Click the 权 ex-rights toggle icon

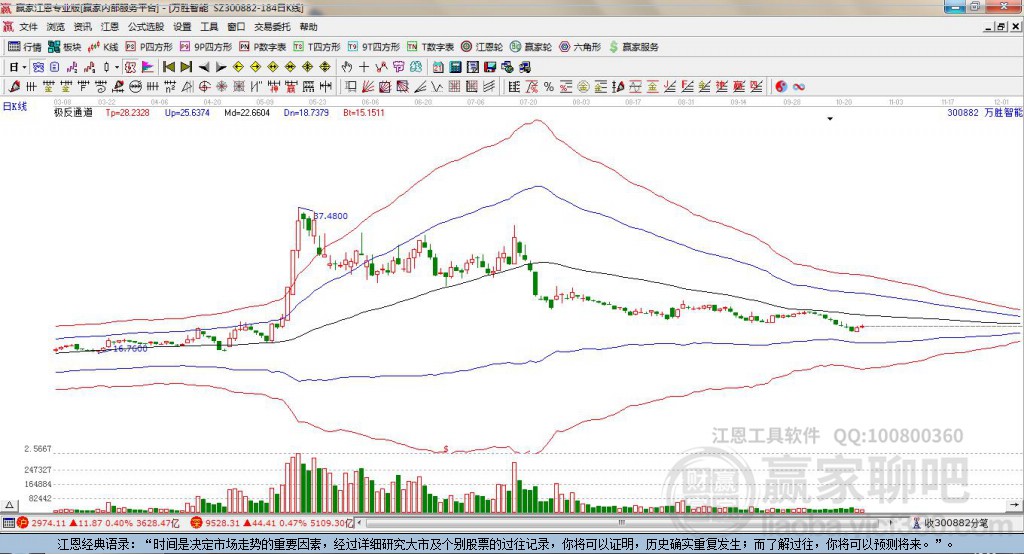tap(130, 67)
